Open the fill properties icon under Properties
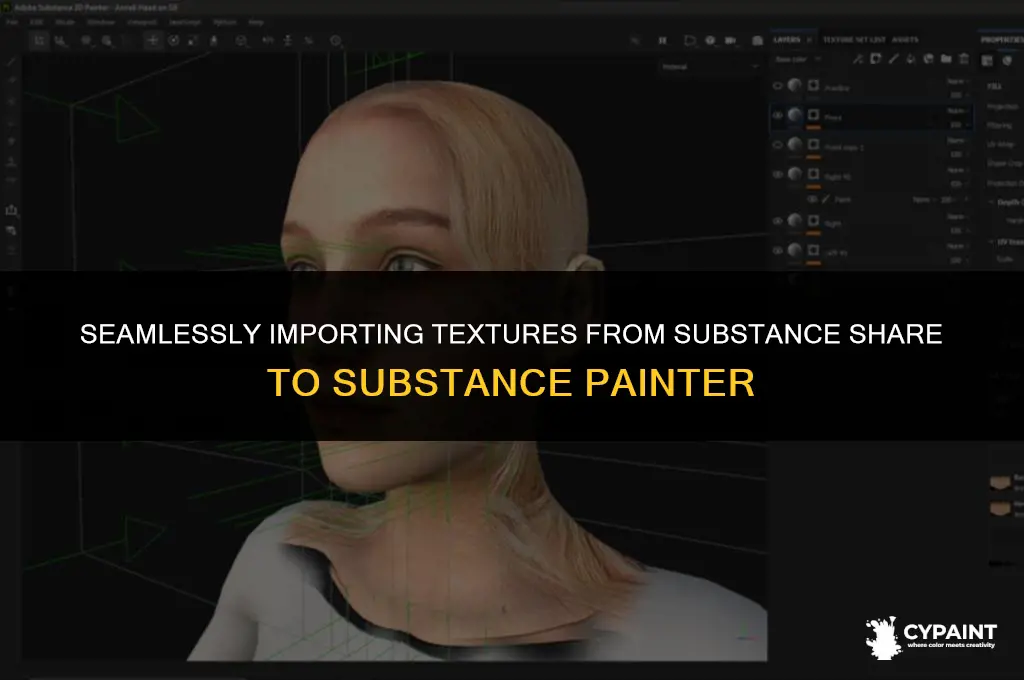Viewport: 1024px width, 680px height. tap(987, 61)
